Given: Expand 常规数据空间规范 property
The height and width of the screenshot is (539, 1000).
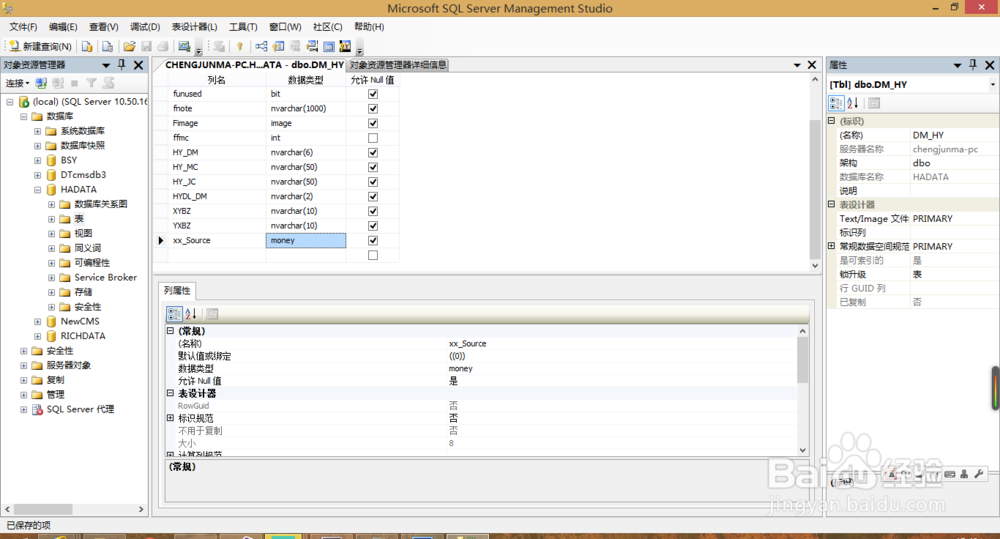Looking at the screenshot, I should pyautogui.click(x=832, y=246).
